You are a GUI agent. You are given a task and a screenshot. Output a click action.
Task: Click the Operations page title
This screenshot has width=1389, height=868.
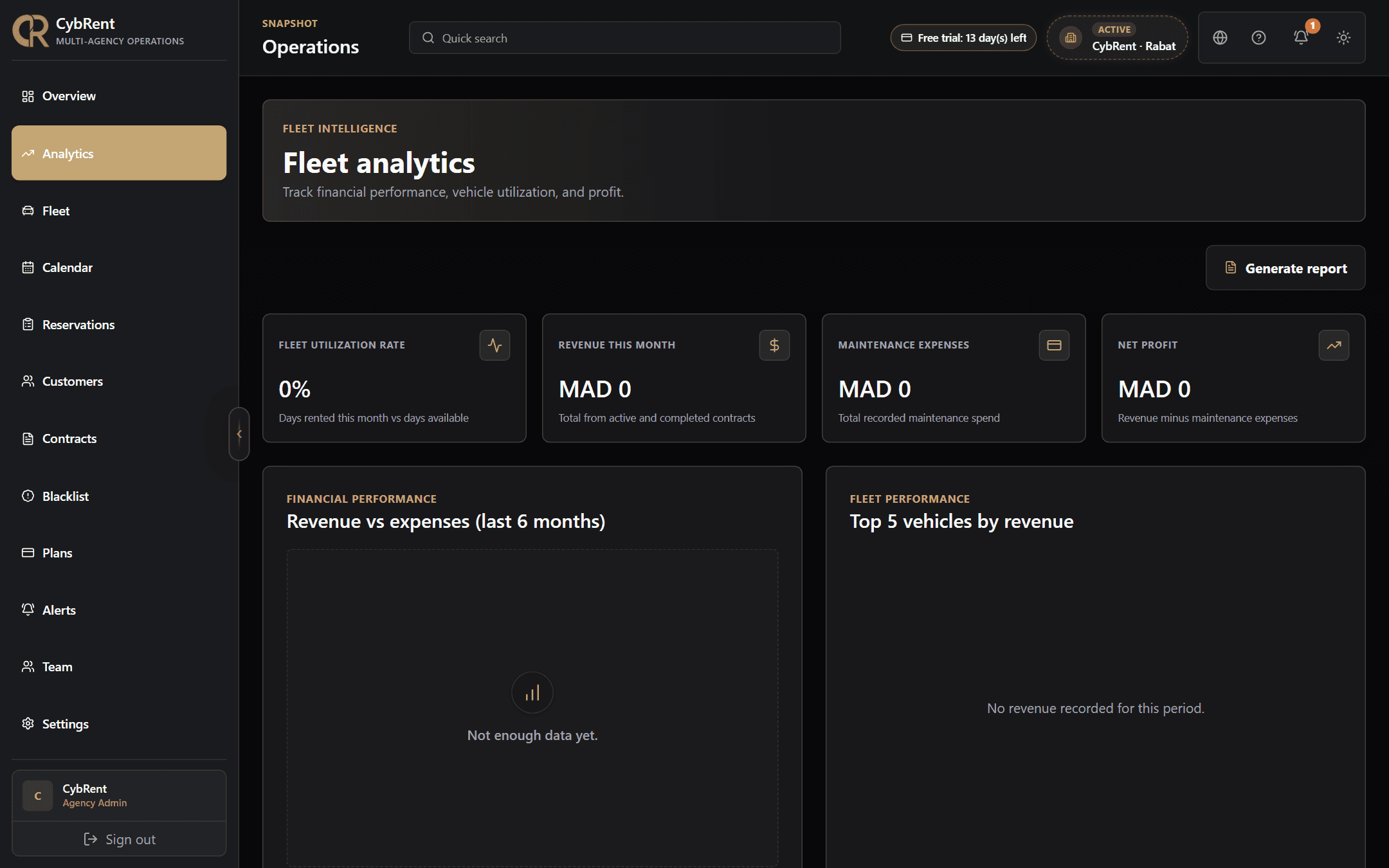(x=311, y=47)
